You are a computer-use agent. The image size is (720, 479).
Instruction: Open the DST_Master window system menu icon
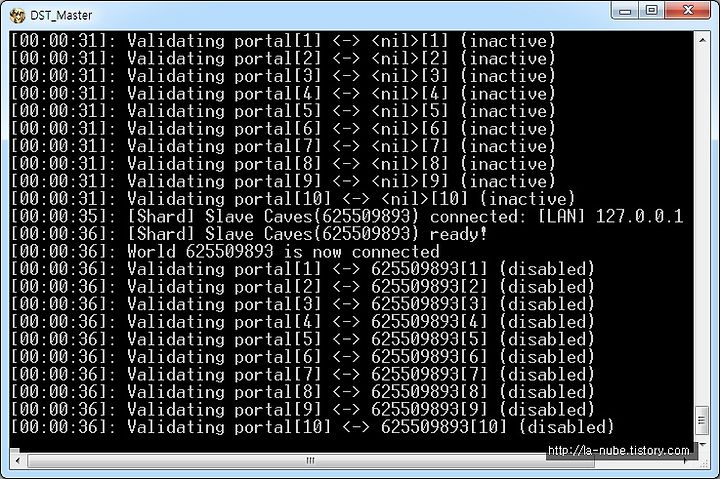pos(17,15)
